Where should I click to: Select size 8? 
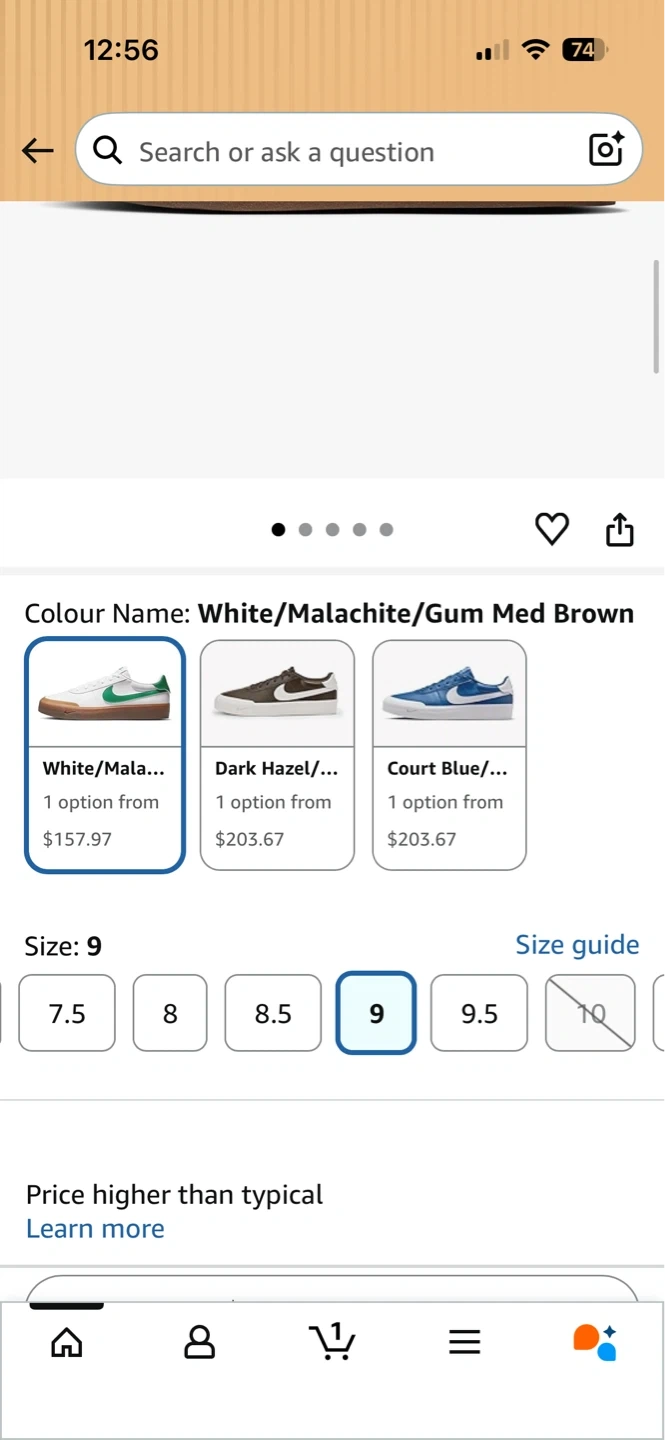(x=170, y=1014)
